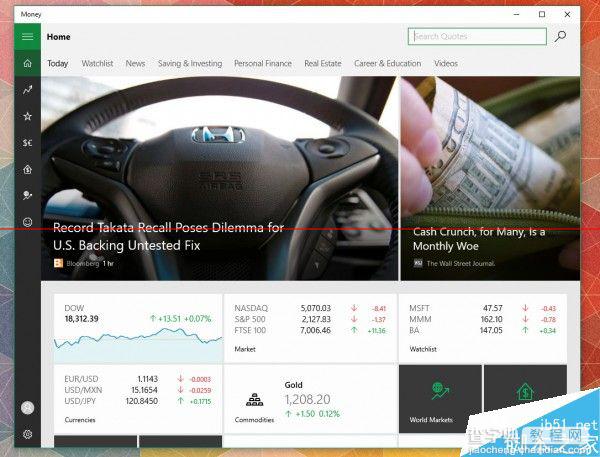The image size is (600, 457).
Task: Click the +13.51 +0.07% DOW change
Action: [180, 318]
